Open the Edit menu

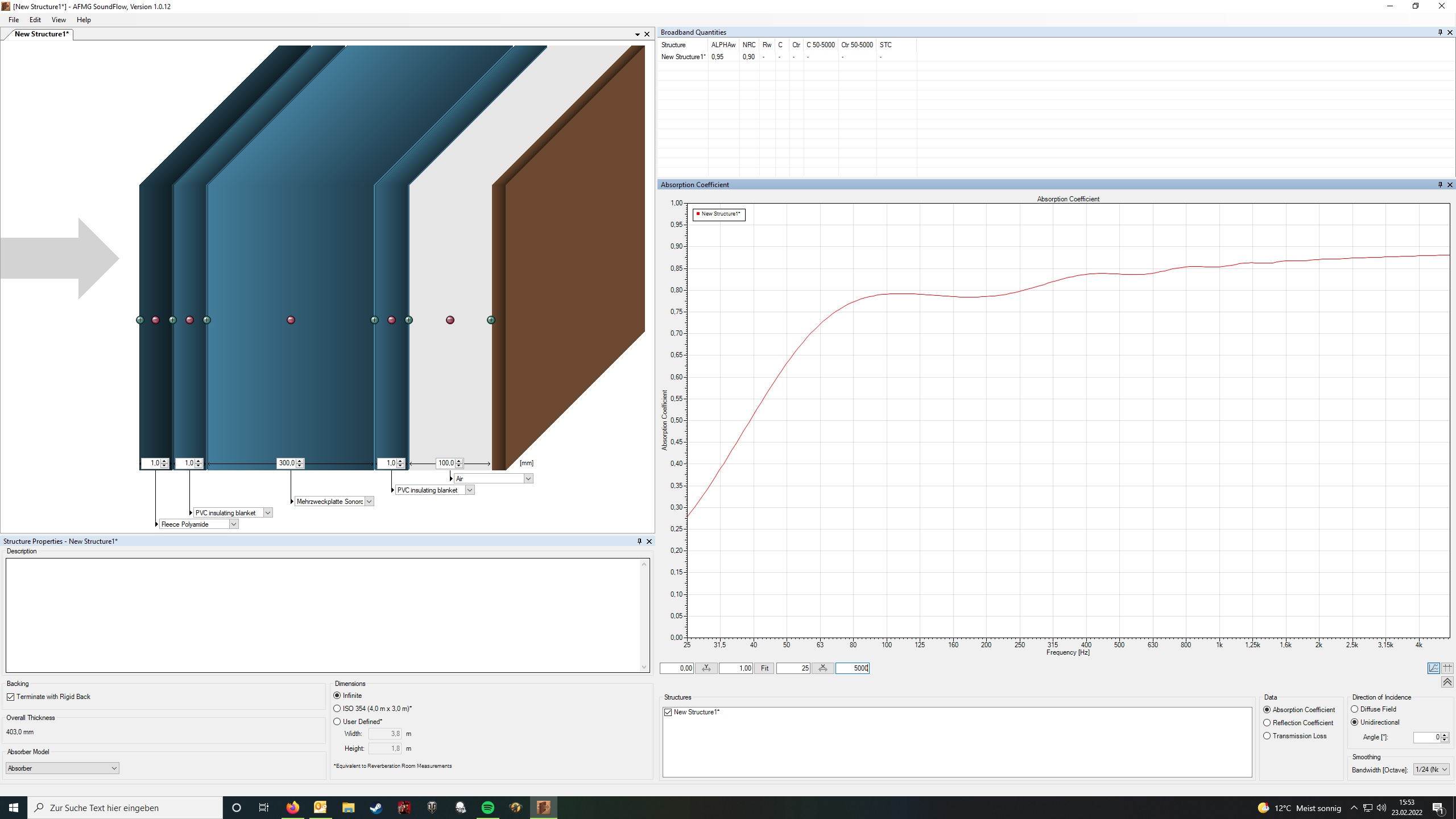tap(35, 20)
